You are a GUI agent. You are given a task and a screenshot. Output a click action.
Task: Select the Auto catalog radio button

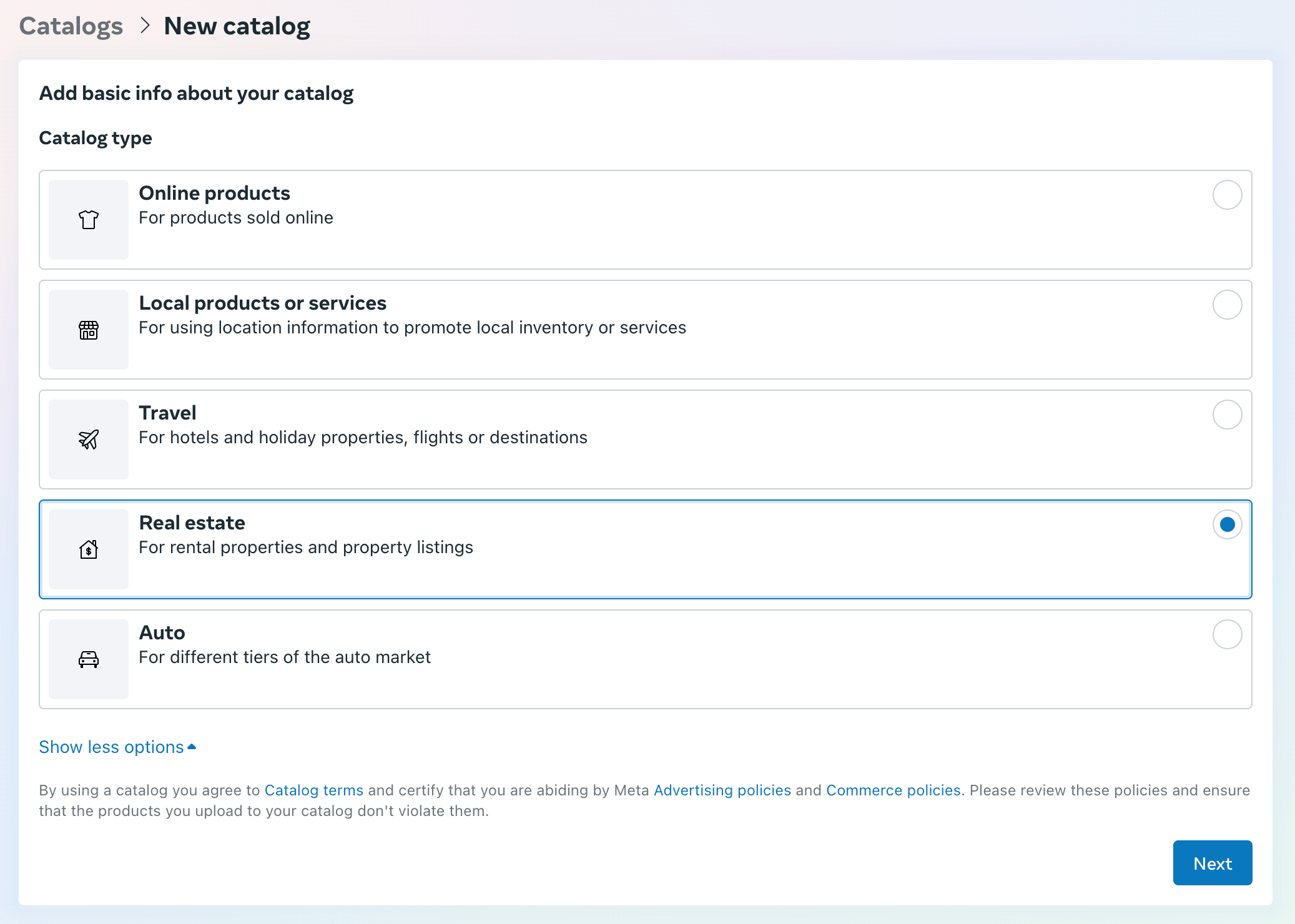[x=1227, y=634]
